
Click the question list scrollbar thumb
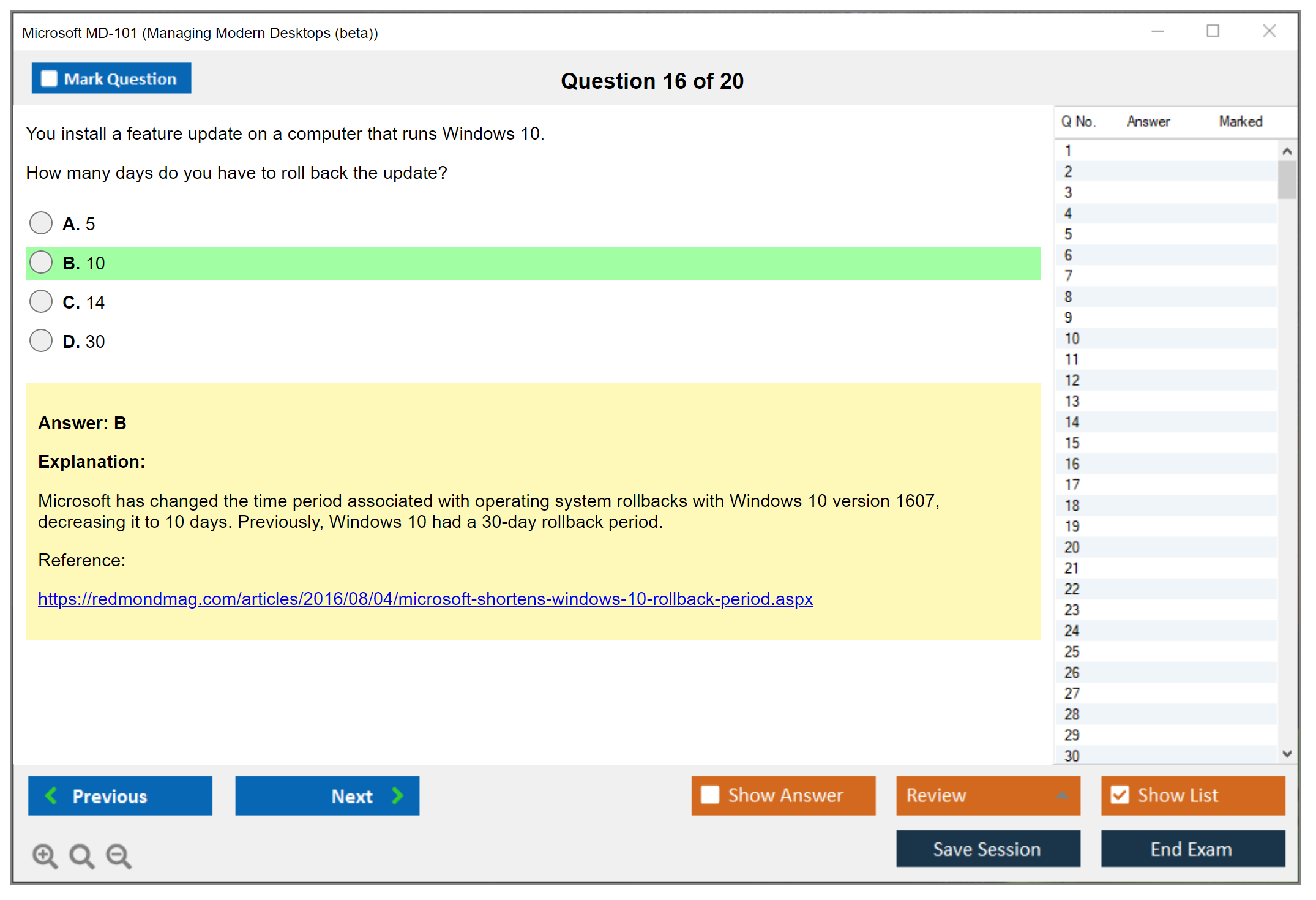coord(1287,180)
